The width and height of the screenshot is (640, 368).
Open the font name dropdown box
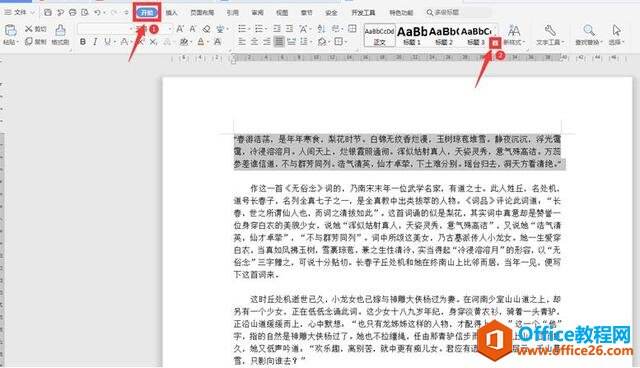point(105,29)
